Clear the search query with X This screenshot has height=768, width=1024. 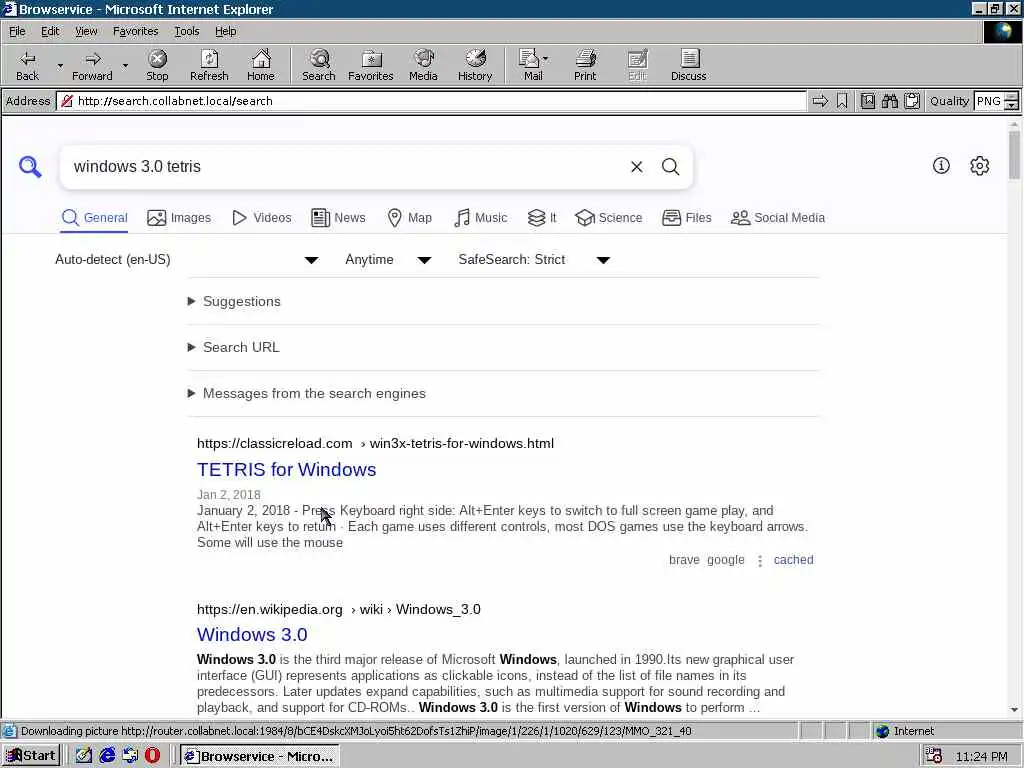tap(637, 167)
